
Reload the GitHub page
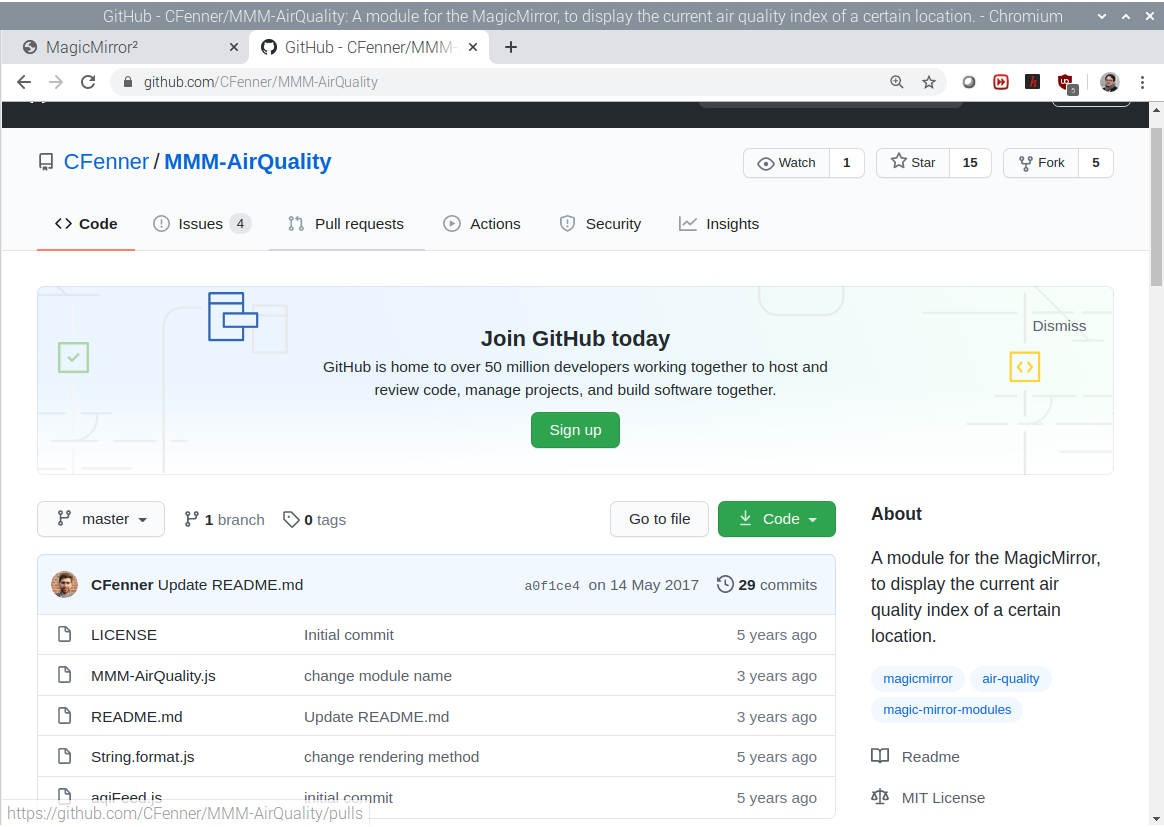[88, 82]
